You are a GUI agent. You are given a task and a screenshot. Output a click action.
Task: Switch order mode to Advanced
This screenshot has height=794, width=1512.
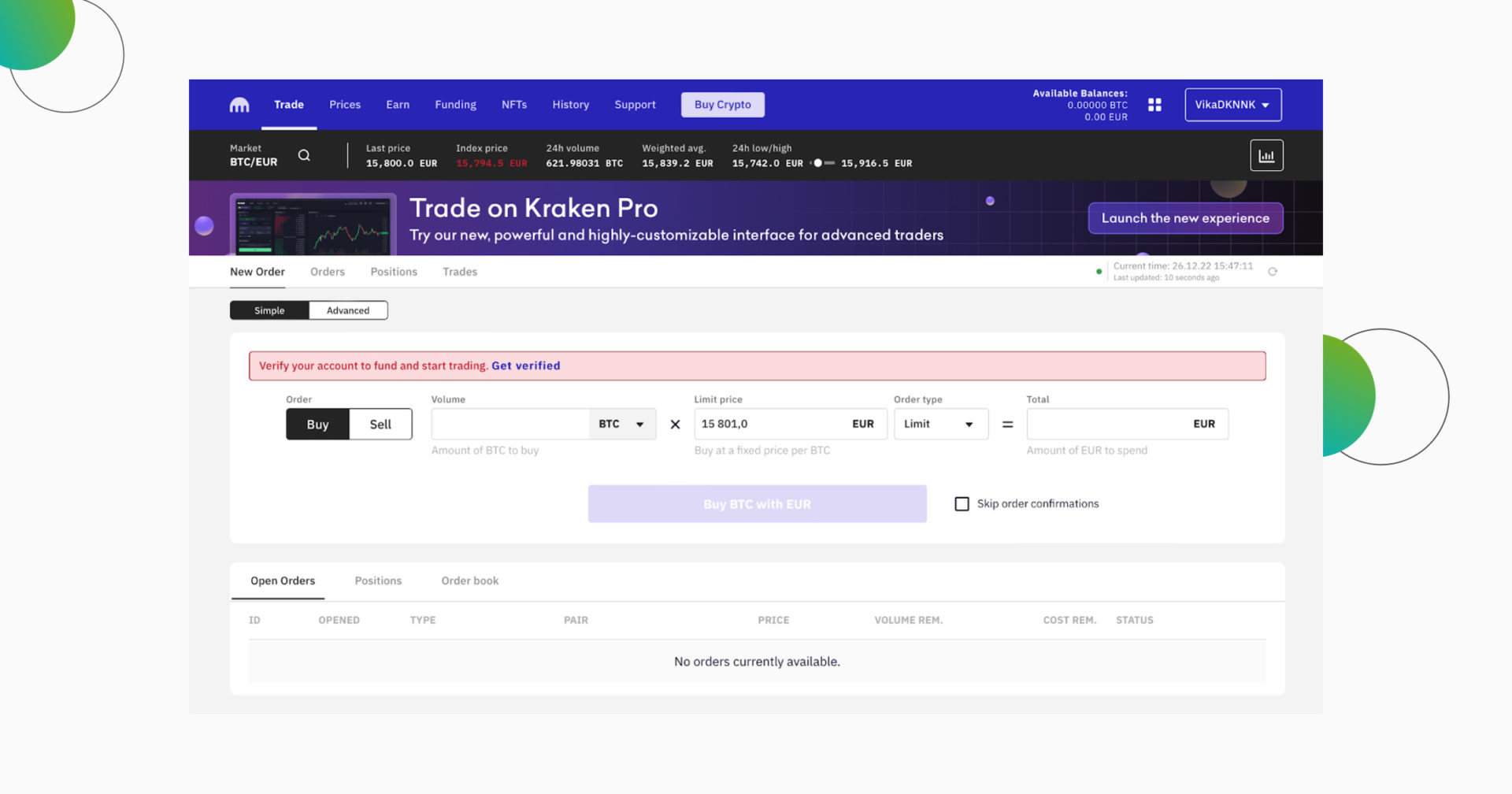[x=348, y=310]
